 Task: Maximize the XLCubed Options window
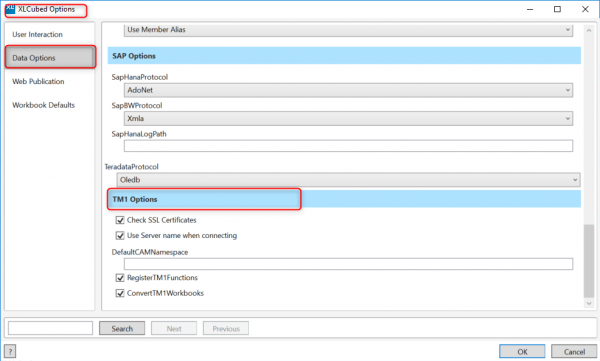click(558, 9)
